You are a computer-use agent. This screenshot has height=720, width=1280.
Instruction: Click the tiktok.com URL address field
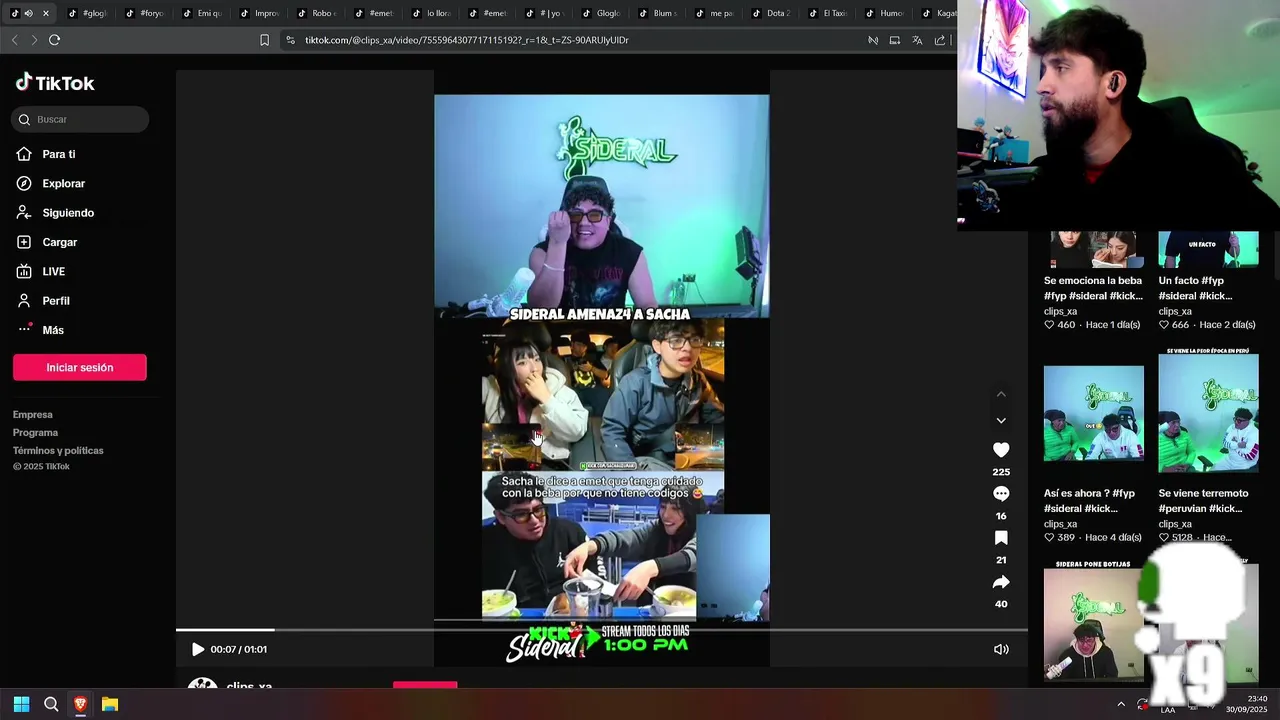[467, 40]
